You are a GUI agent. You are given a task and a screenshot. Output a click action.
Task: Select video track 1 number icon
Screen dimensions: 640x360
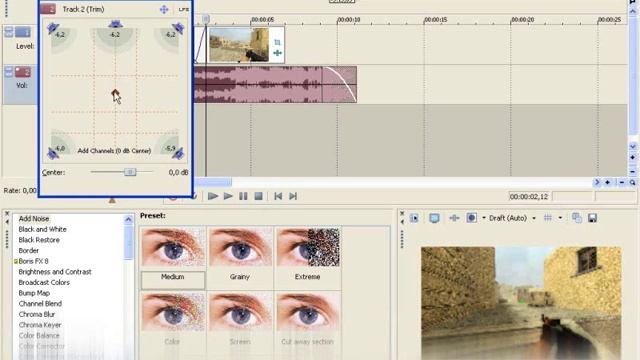pos(23,32)
